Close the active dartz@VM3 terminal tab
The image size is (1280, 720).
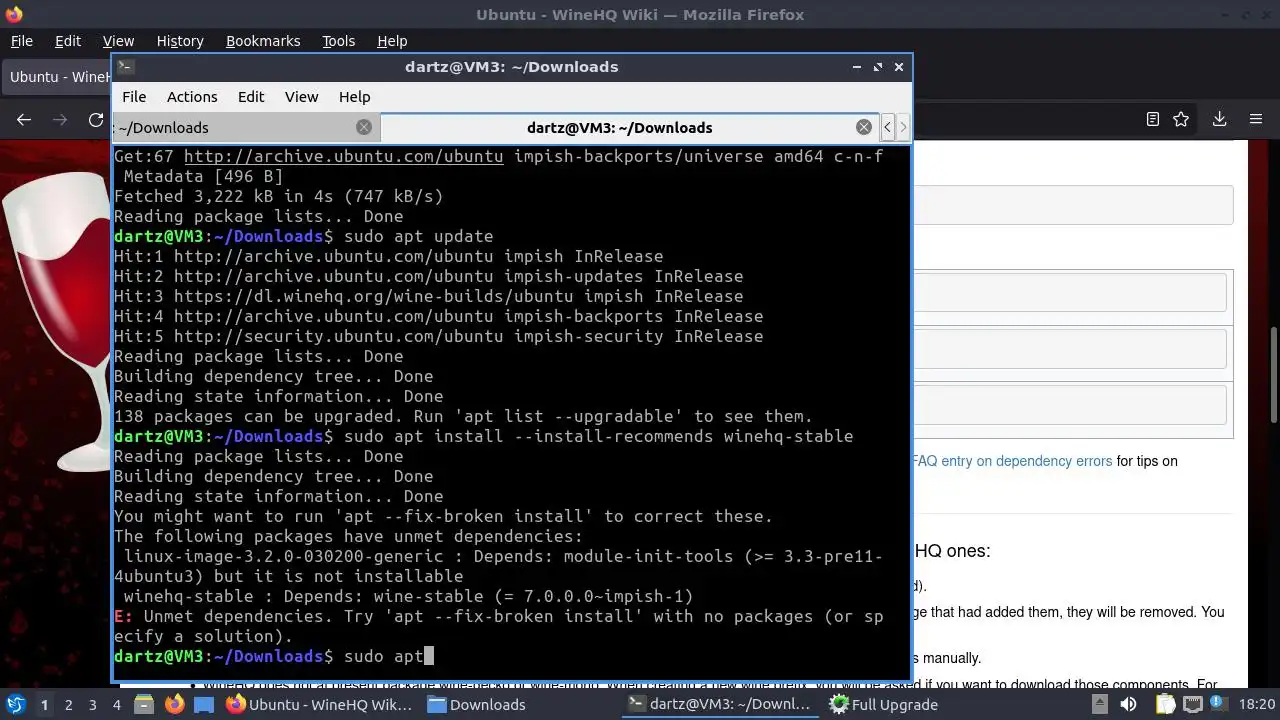(864, 127)
